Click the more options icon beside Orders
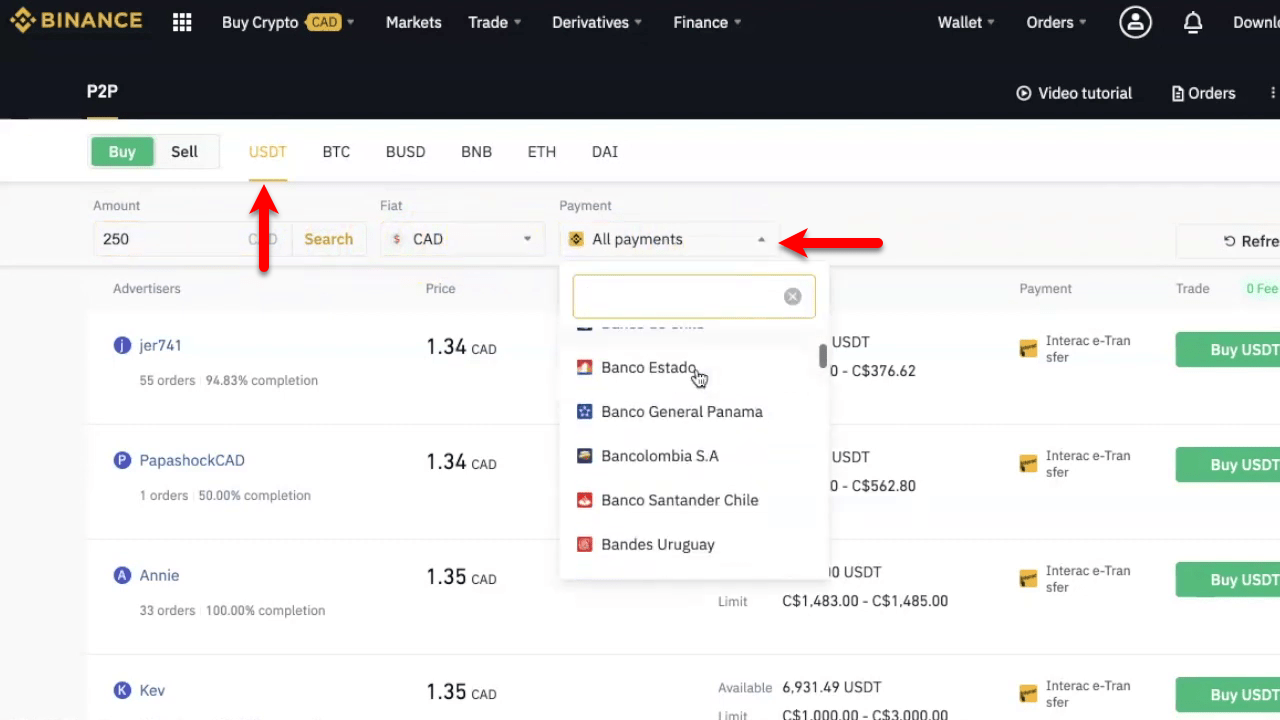 coord(1273,93)
